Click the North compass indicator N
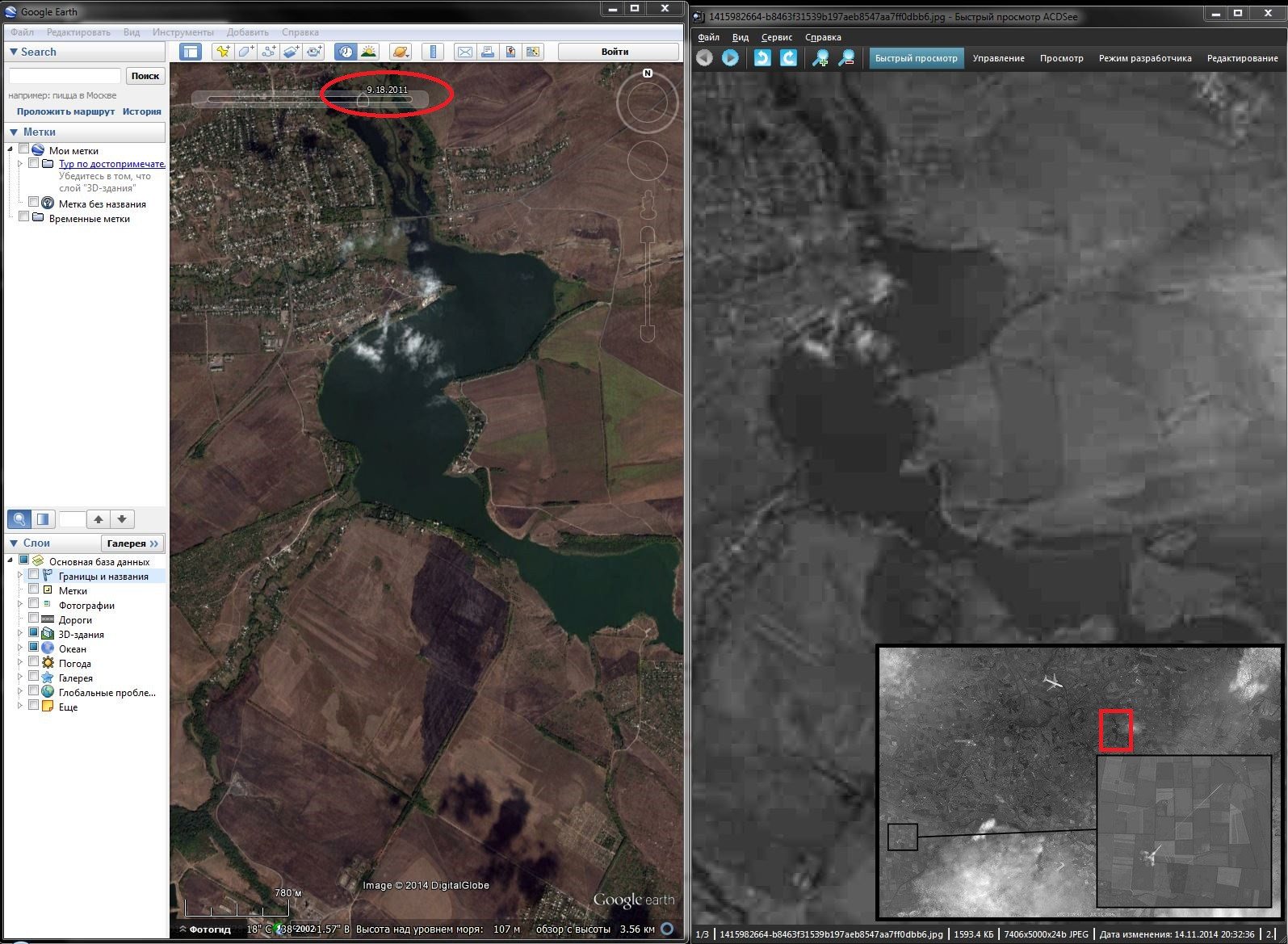 (648, 73)
